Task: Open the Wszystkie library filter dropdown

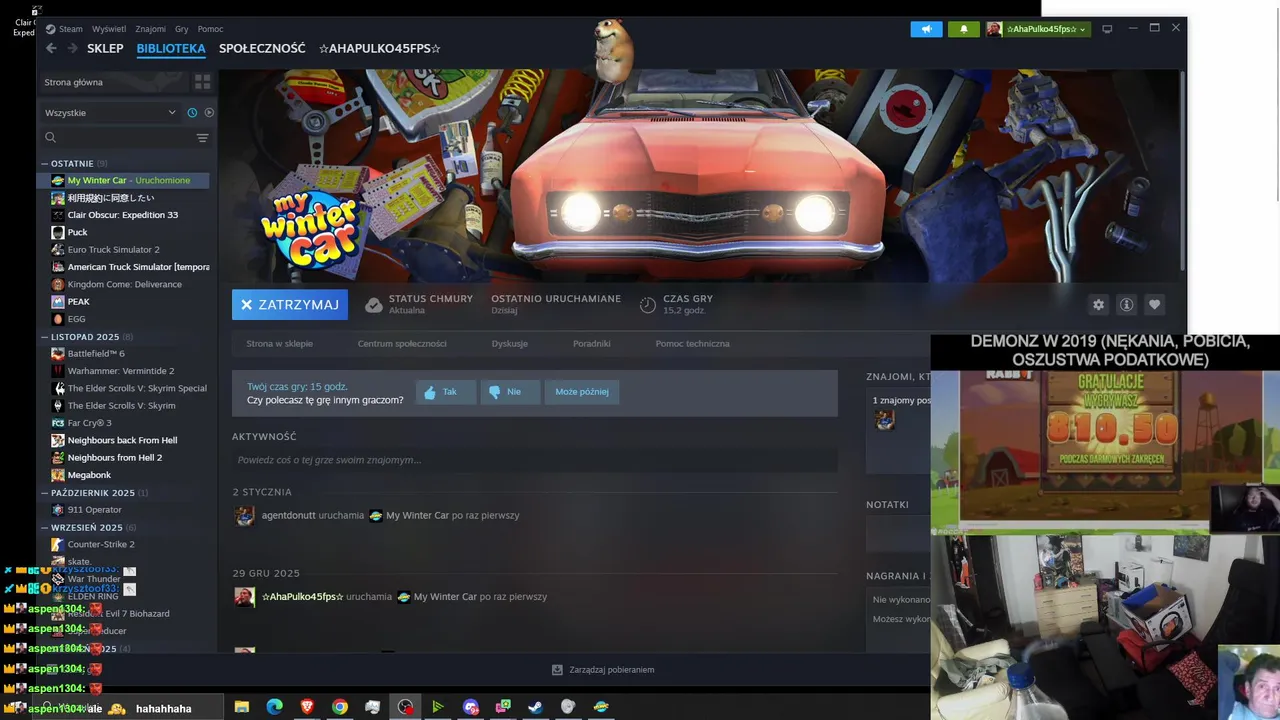Action: 110,113
